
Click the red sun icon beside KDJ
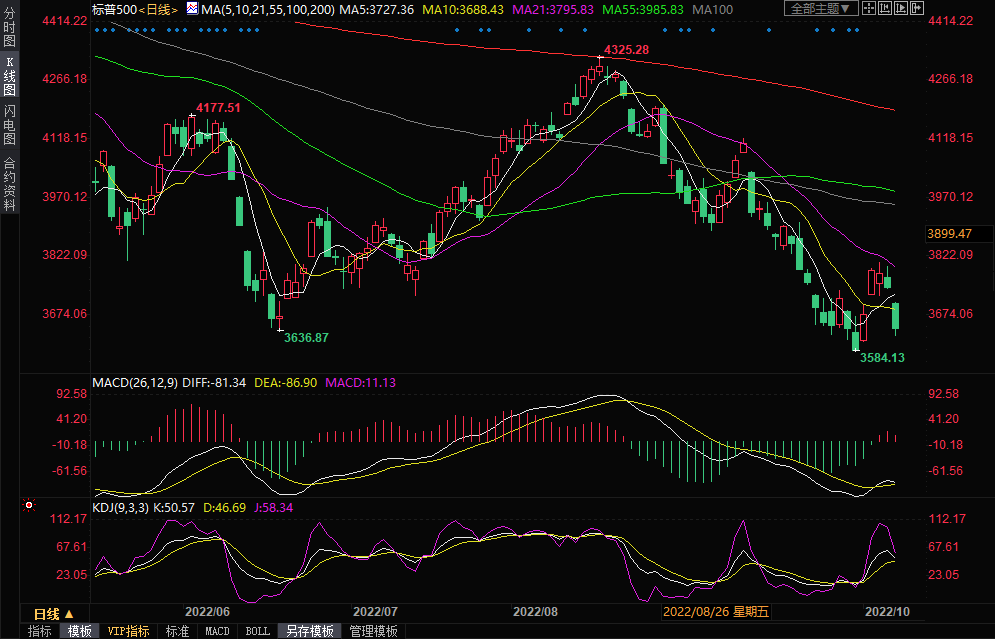pos(28,507)
